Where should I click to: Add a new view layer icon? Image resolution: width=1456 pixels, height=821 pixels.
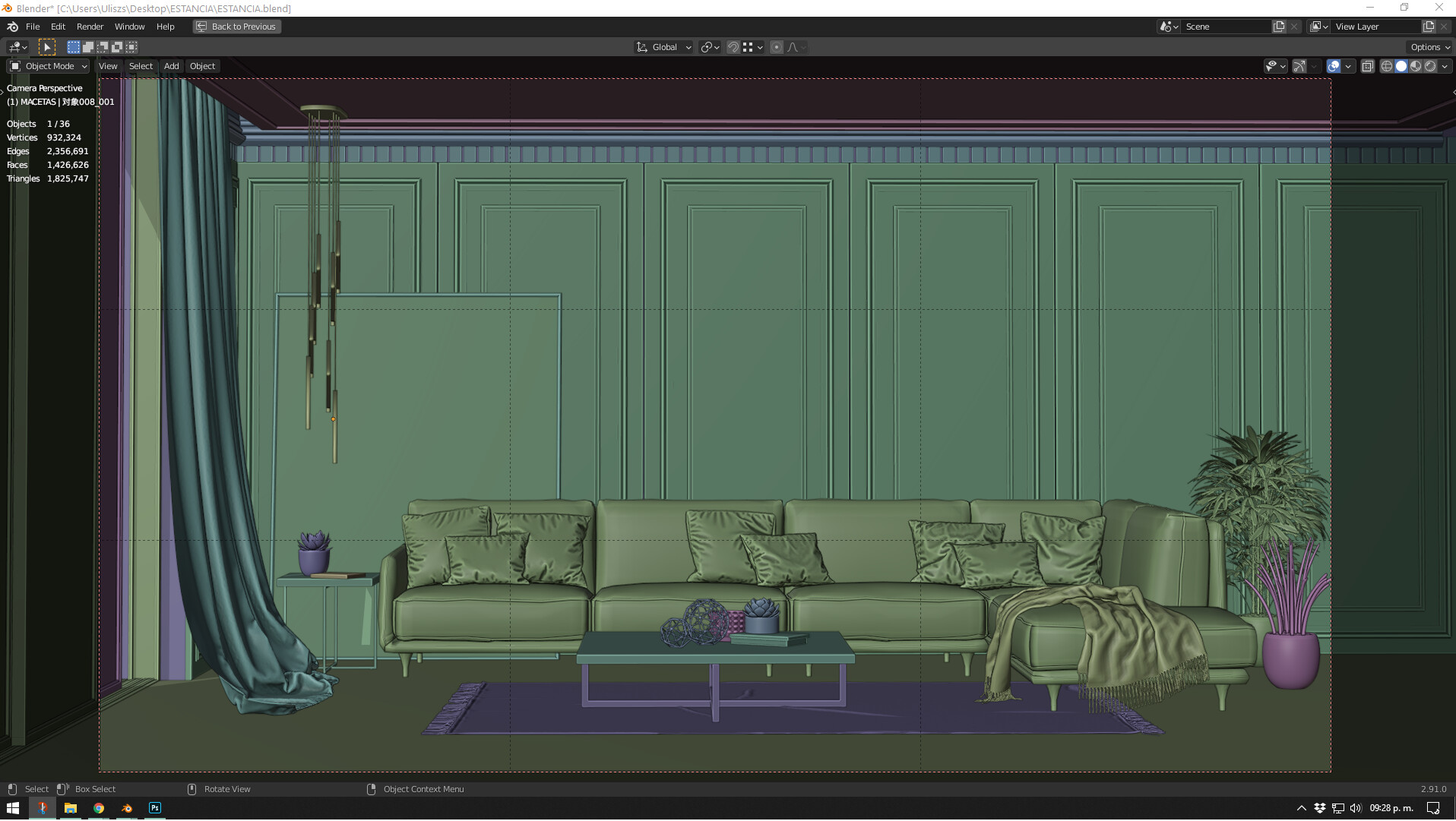pos(1429,27)
